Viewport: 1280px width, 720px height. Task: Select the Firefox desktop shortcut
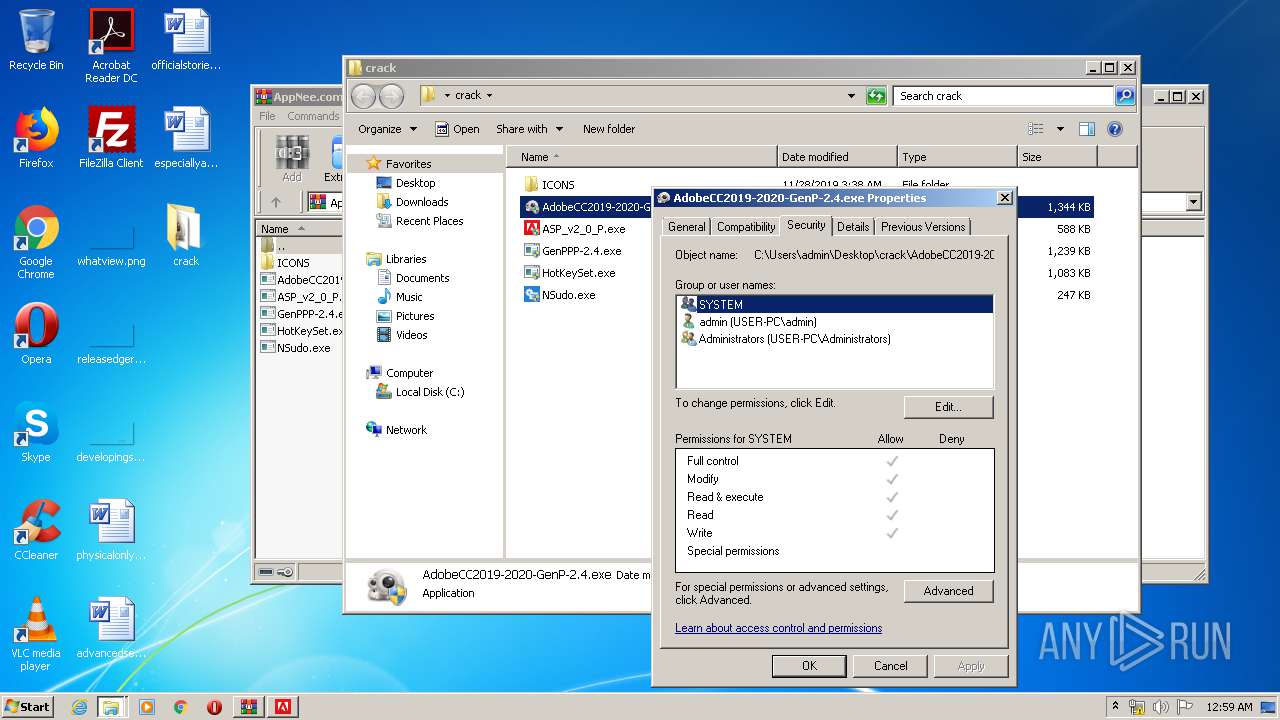(36, 138)
